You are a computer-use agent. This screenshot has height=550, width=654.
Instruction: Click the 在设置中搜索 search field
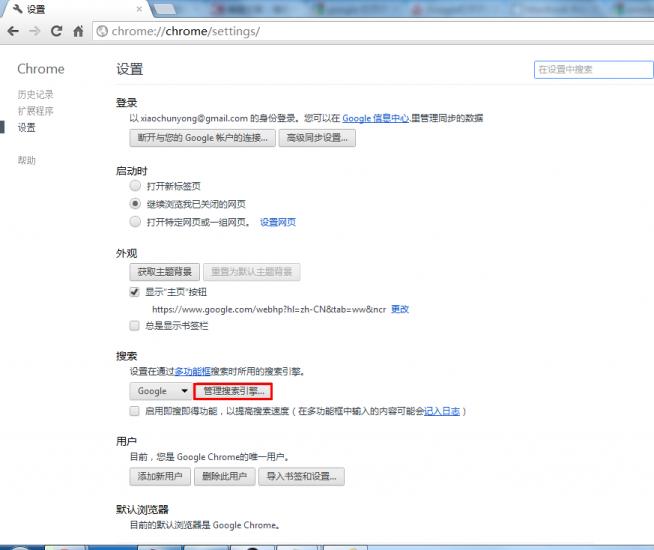click(594, 70)
